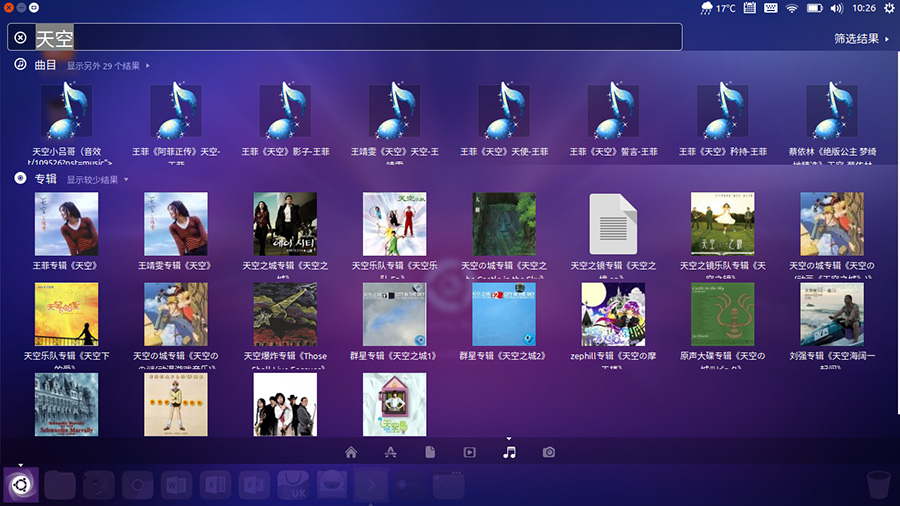This screenshot has width=900, height=506.
Task: Open the 天空之镜乐队专辑 album
Action: point(723,234)
